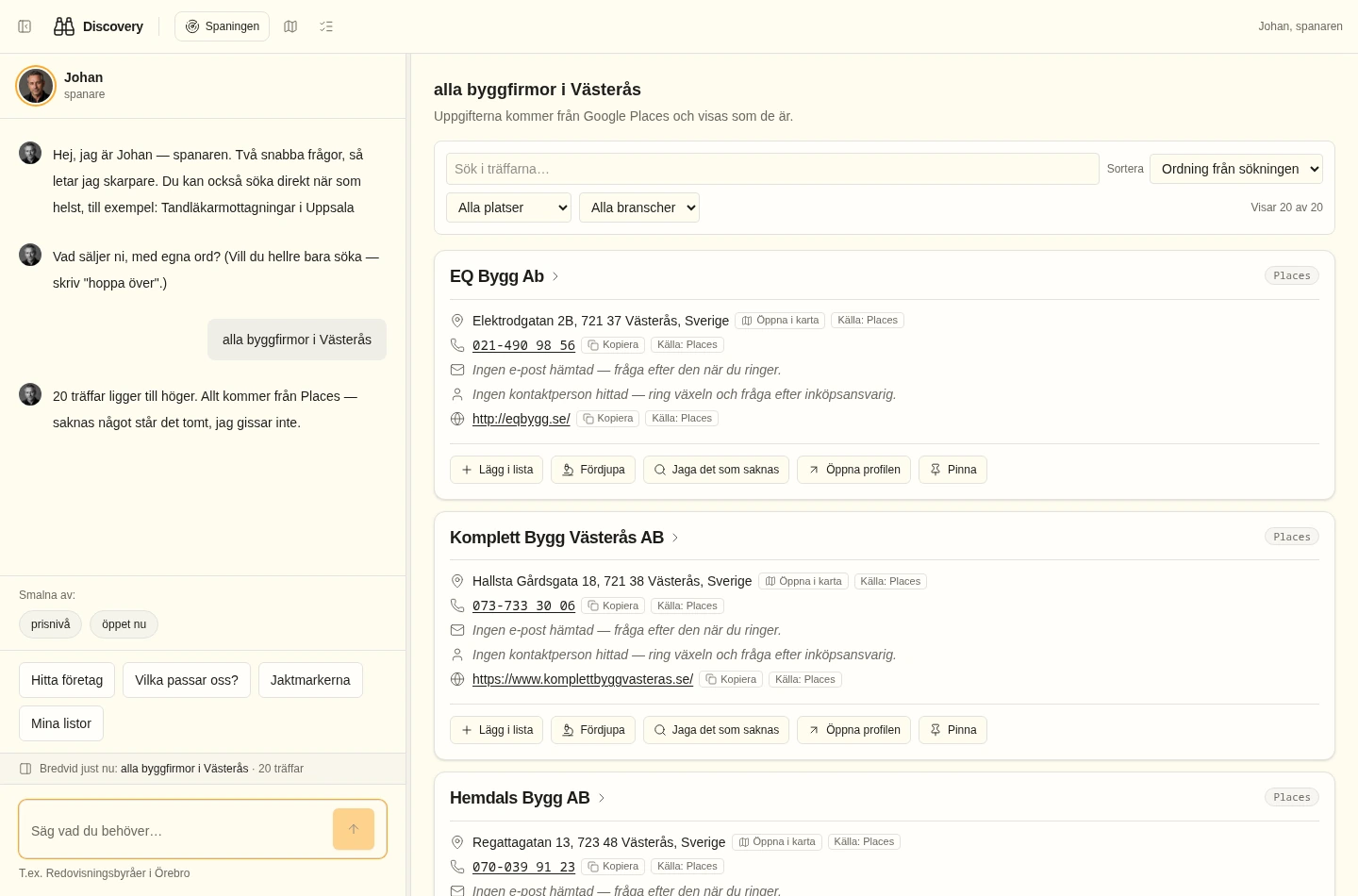Image resolution: width=1358 pixels, height=896 pixels.
Task: Choose Vilka passar oss? quick action
Action: 187,680
